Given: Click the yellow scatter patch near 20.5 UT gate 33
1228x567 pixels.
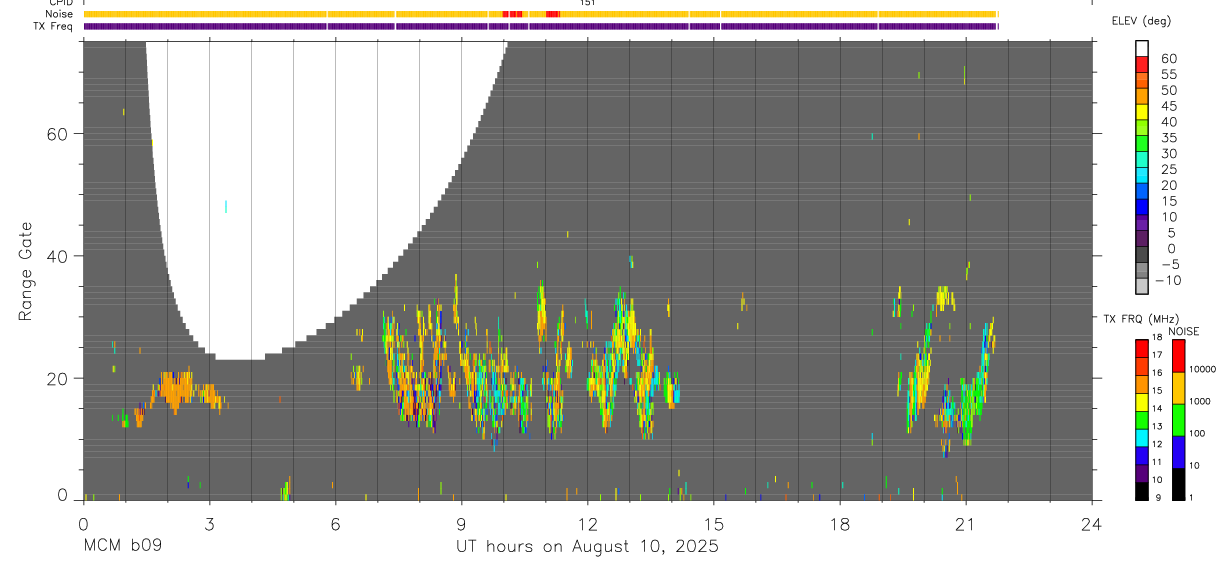Looking at the screenshot, I should pyautogui.click(x=945, y=298).
